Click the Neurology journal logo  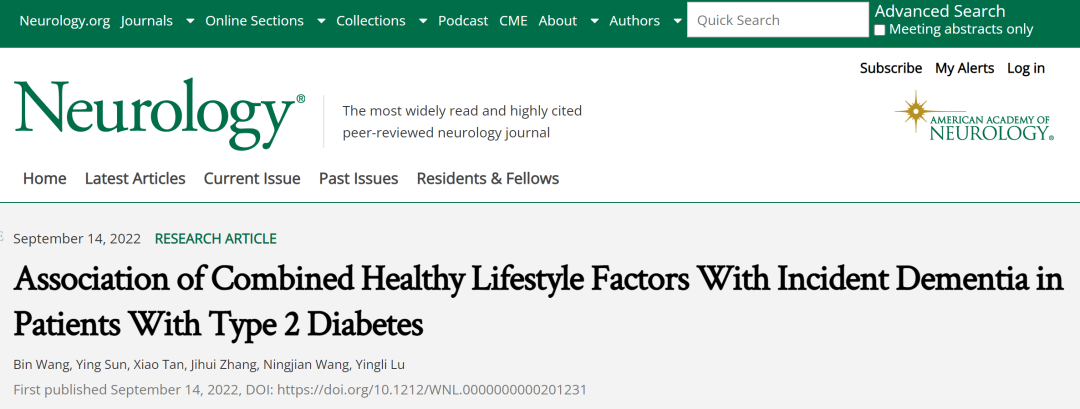pyautogui.click(x=160, y=114)
